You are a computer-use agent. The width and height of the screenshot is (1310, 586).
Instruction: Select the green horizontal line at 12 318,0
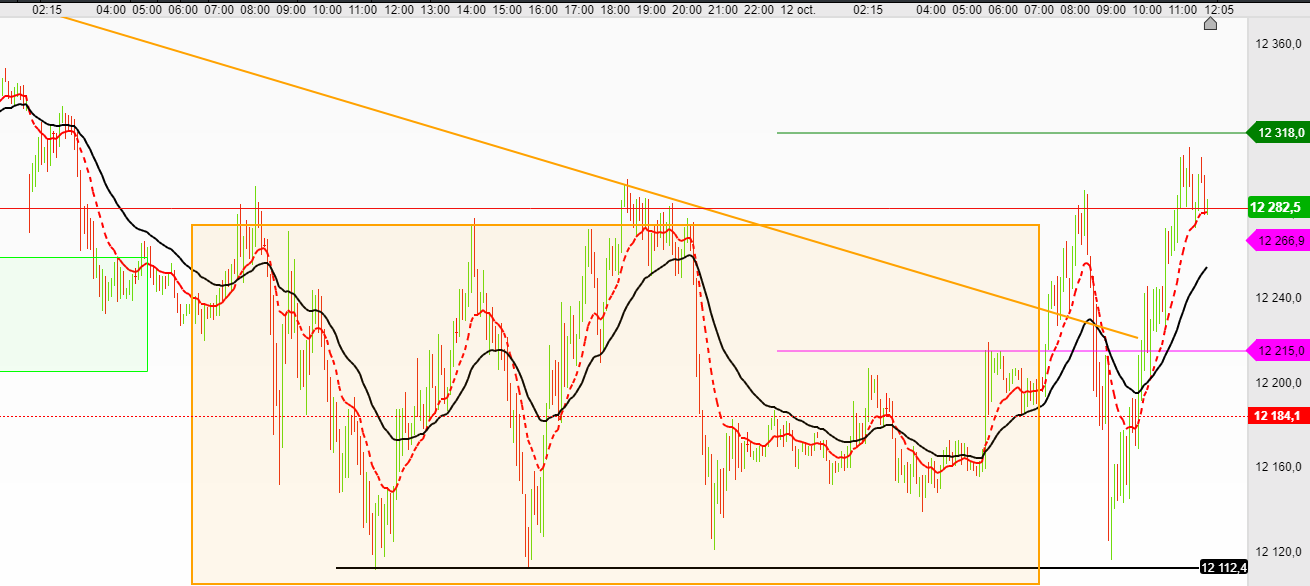[x=1010, y=132]
